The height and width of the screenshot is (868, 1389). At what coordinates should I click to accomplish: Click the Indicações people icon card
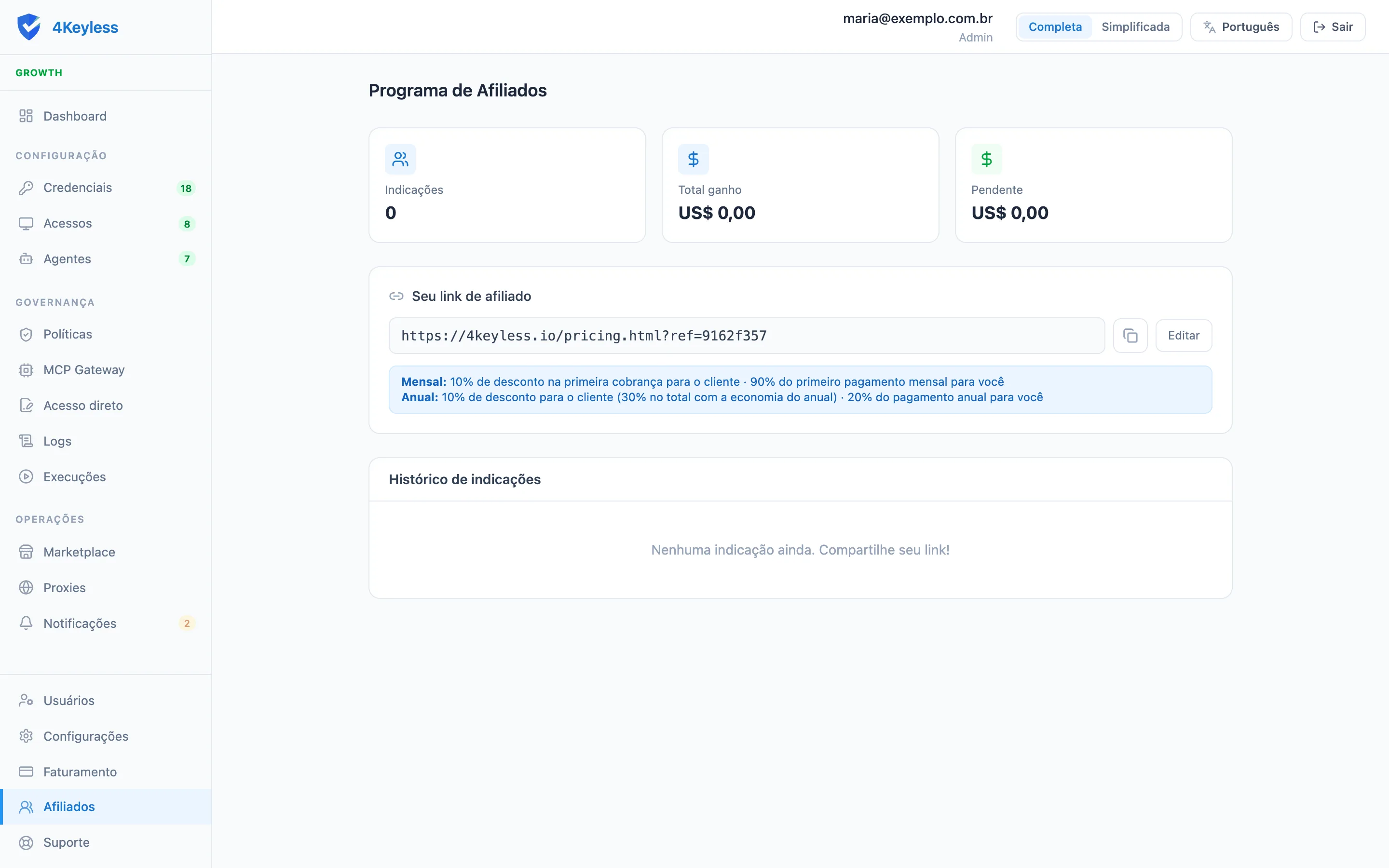400,159
